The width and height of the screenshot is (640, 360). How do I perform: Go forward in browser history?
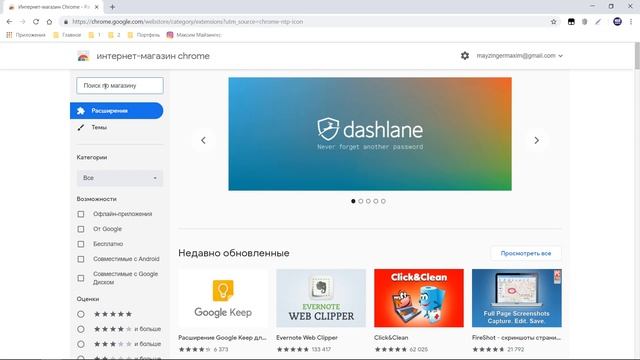[22, 22]
